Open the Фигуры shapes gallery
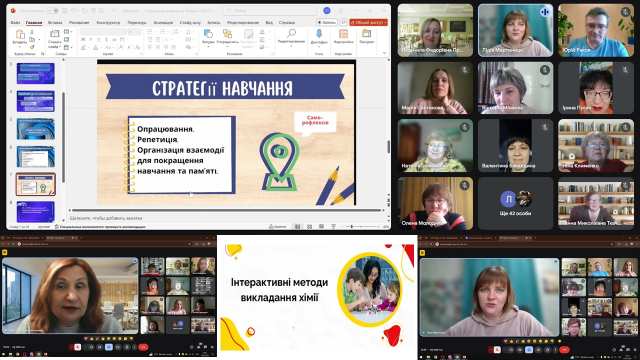 tap(208, 37)
